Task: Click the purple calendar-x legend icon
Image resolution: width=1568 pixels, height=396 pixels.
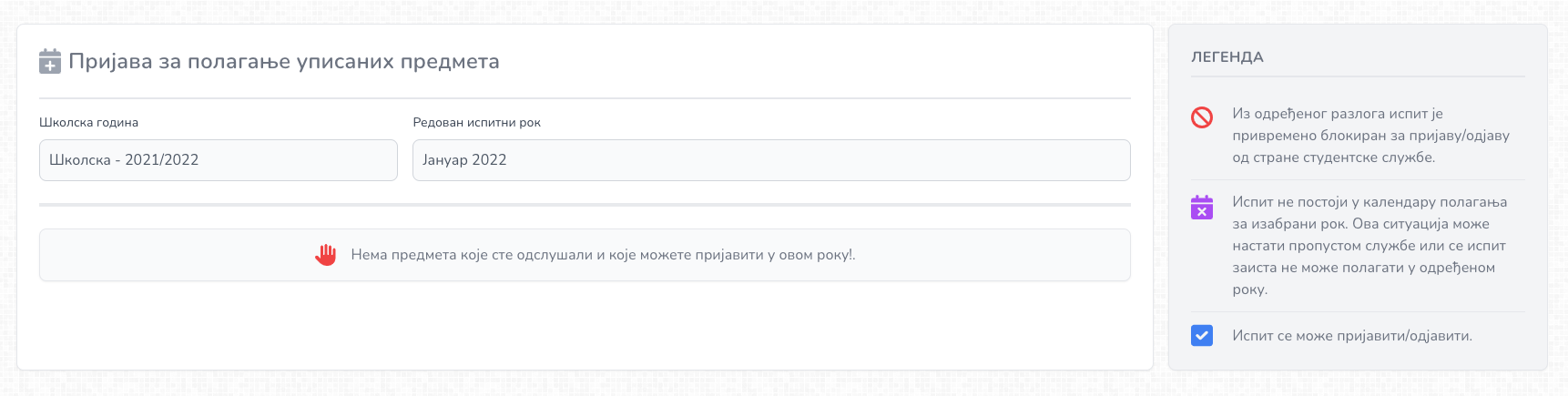Action: [1202, 207]
